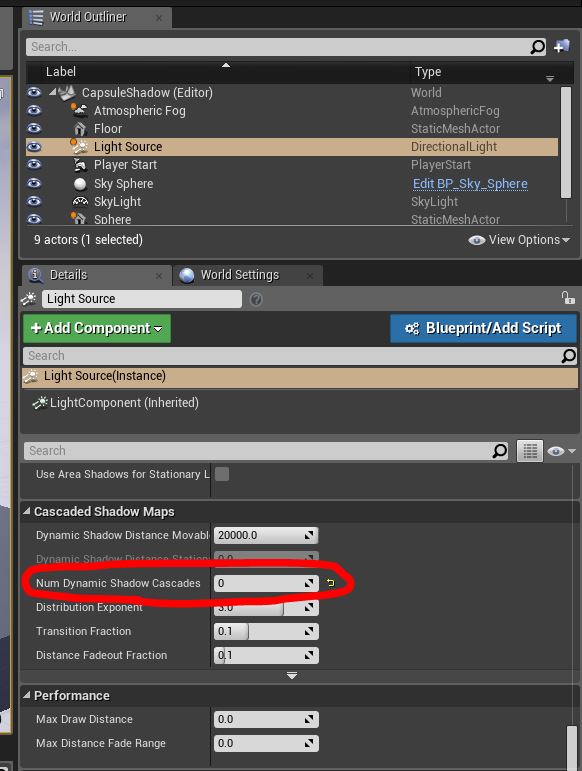
Task: Hide the Floor actor
Action: (34, 128)
